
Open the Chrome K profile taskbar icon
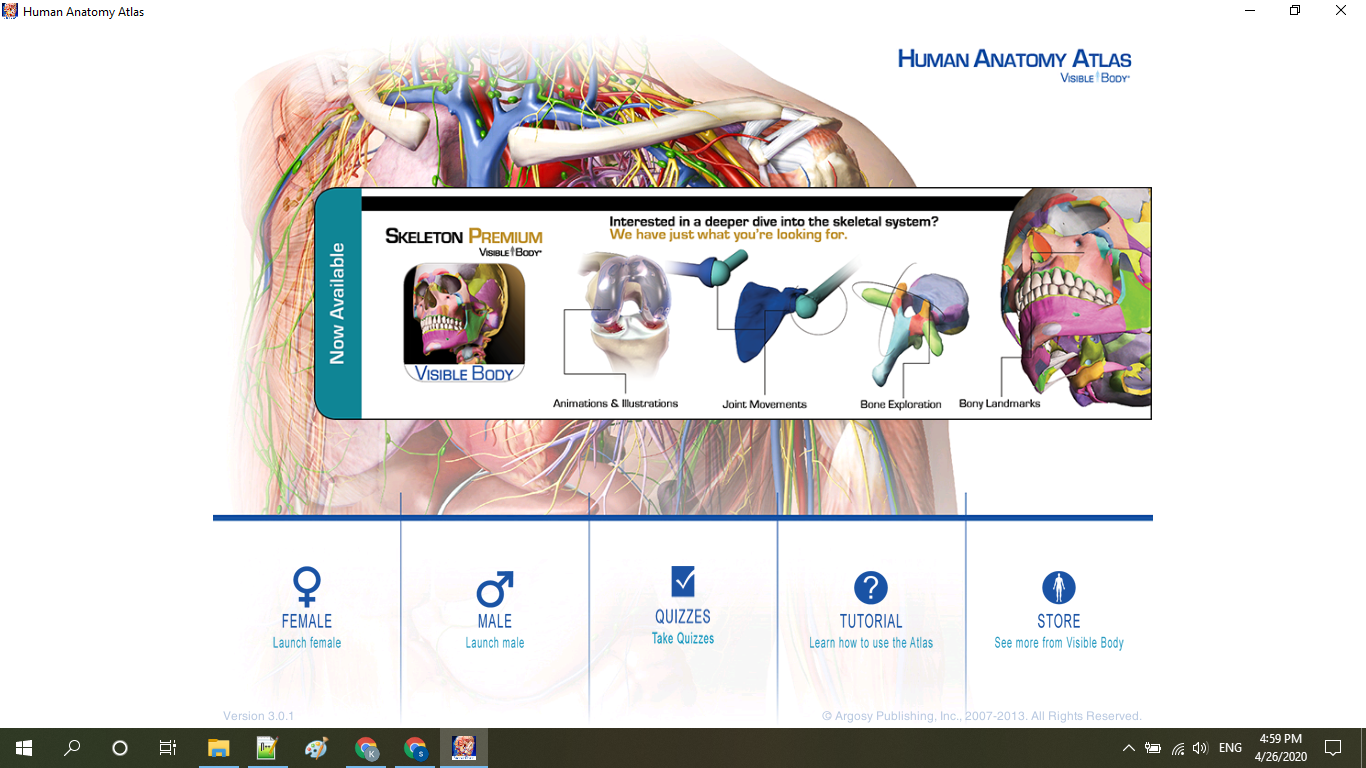366,748
